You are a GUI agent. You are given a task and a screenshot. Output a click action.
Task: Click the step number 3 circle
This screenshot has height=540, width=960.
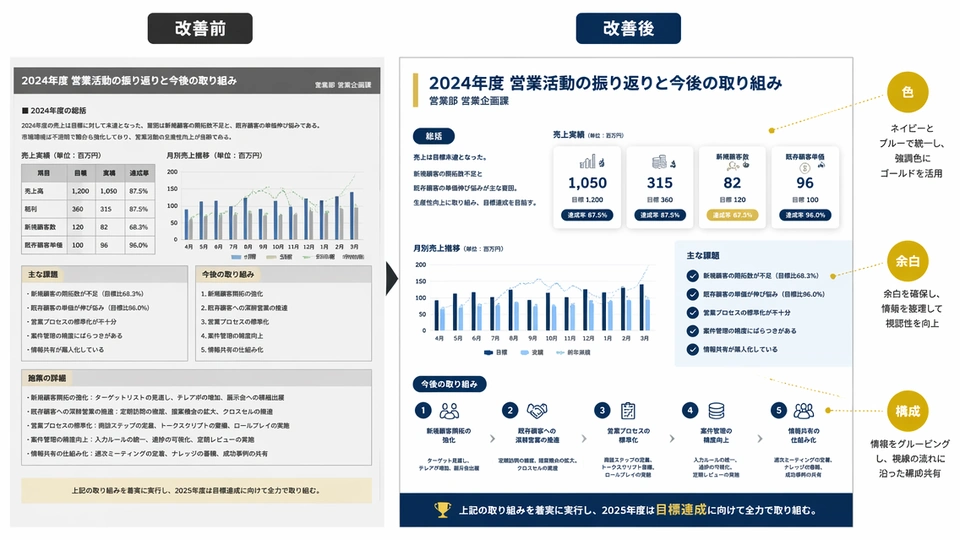point(602,410)
